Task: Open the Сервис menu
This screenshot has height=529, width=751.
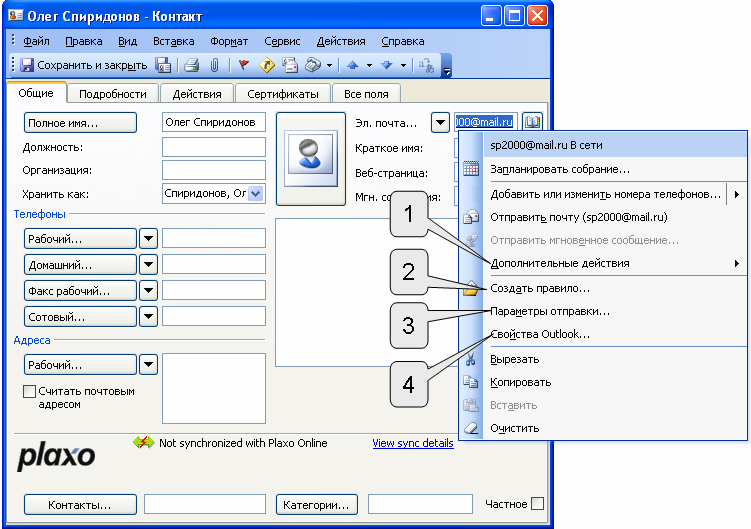Action: click(x=282, y=41)
